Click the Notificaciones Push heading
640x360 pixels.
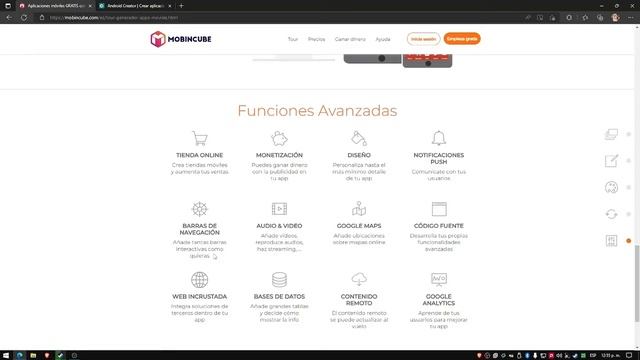point(439,158)
